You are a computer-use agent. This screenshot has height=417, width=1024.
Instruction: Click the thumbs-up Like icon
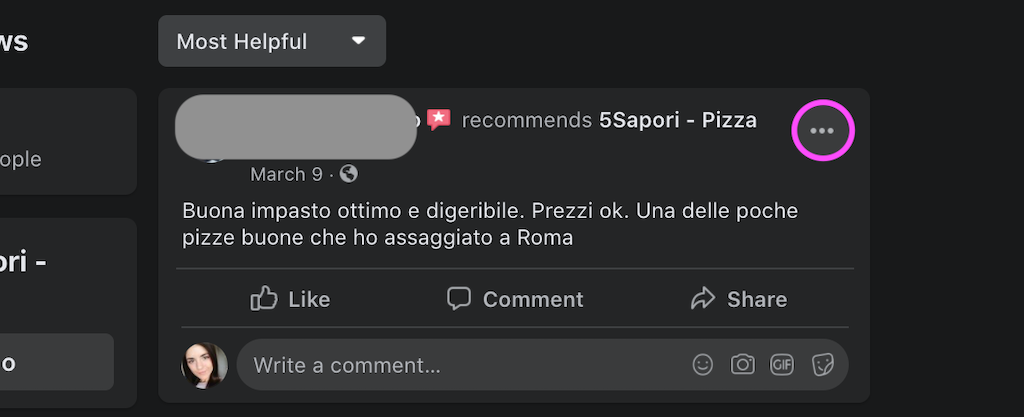tap(264, 299)
